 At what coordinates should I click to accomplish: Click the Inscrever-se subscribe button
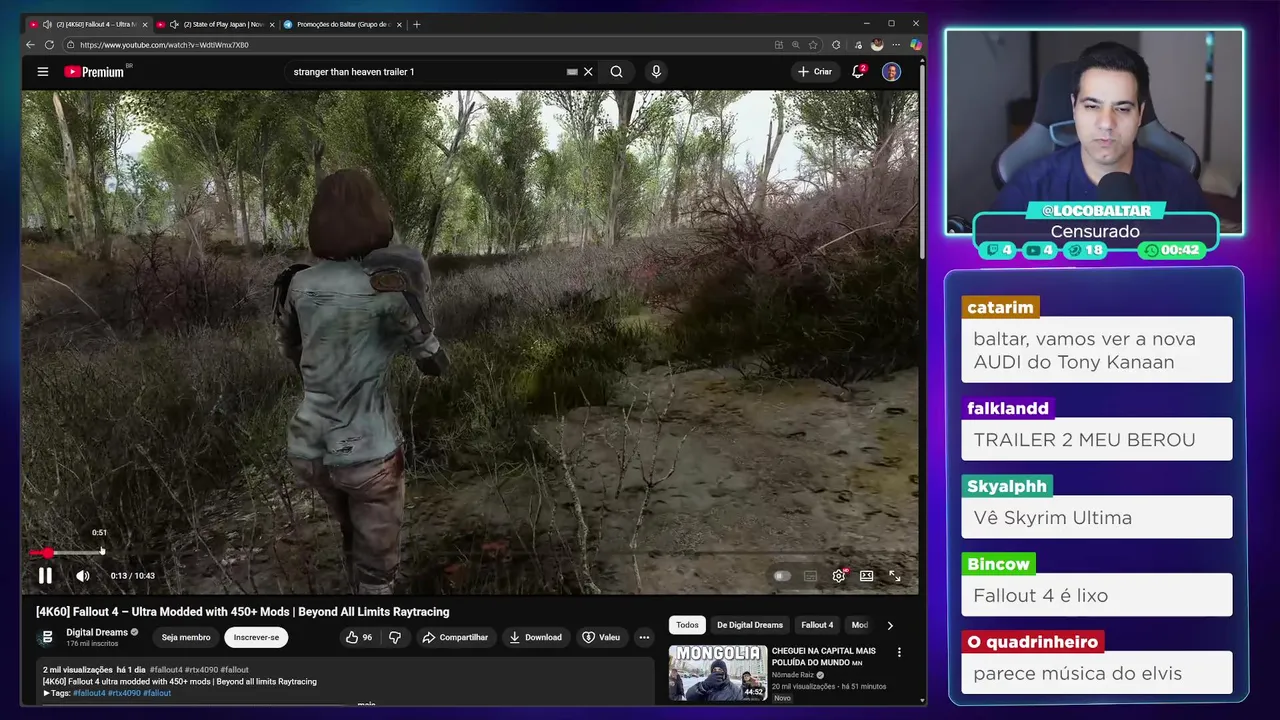coord(256,637)
